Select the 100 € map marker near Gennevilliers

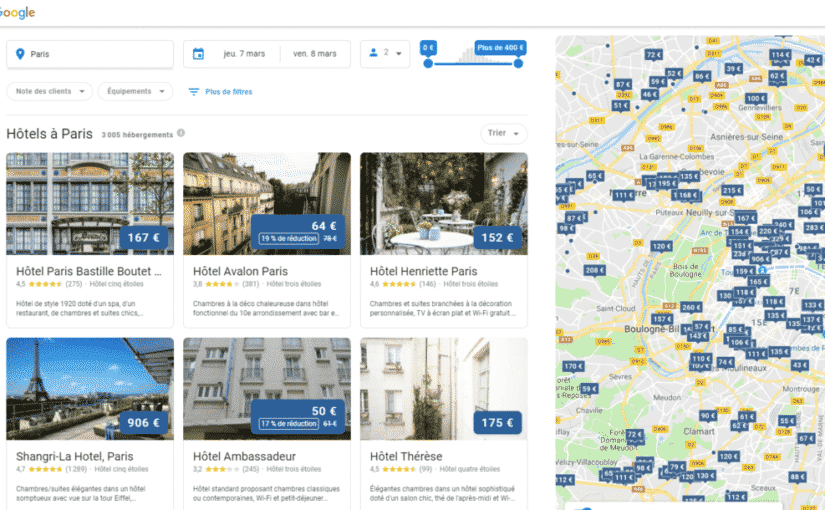(756, 98)
